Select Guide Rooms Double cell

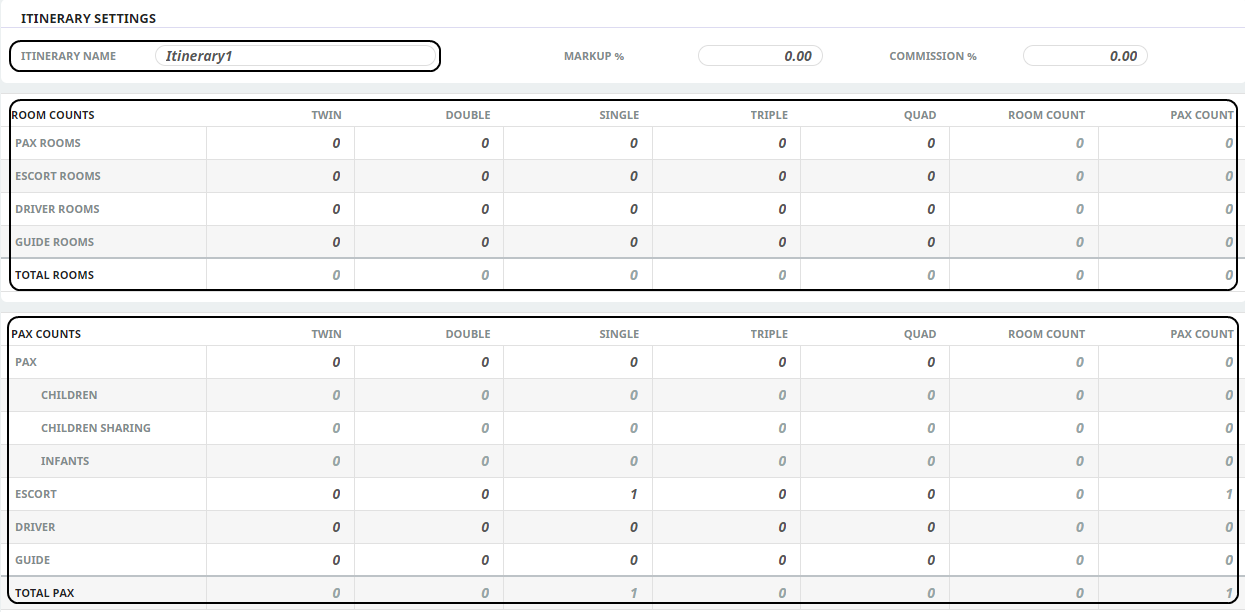(x=429, y=242)
